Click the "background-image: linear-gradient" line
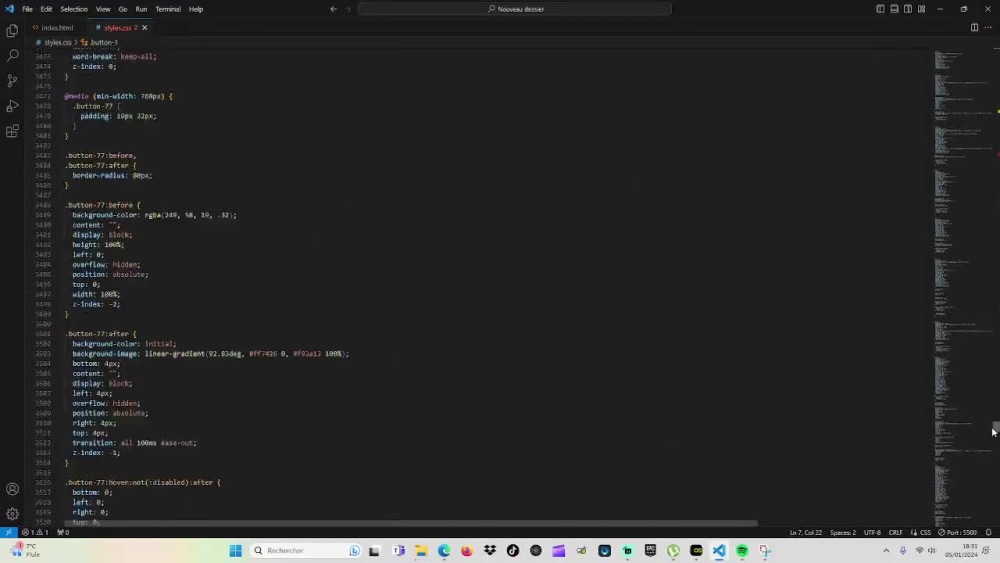This screenshot has height=563, width=1000. [210, 354]
